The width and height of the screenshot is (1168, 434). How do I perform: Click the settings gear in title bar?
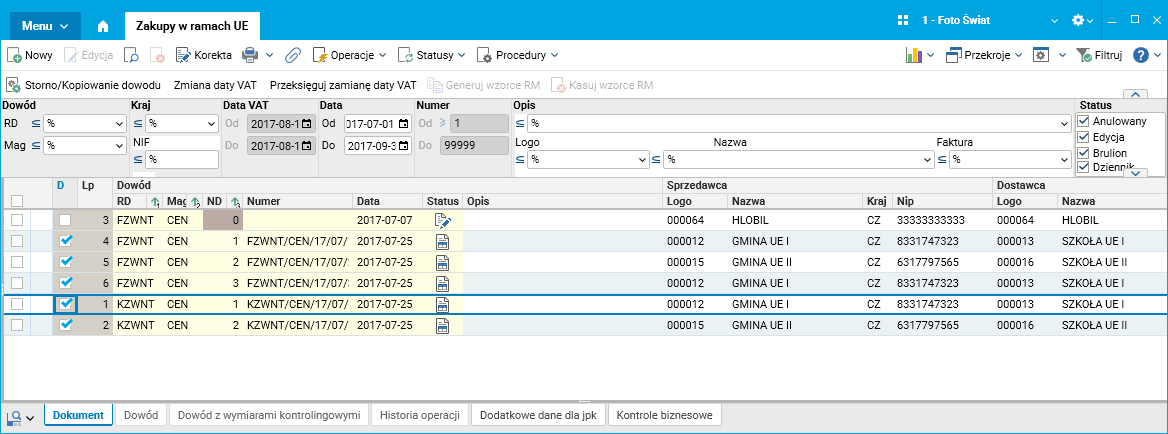tap(1078, 21)
